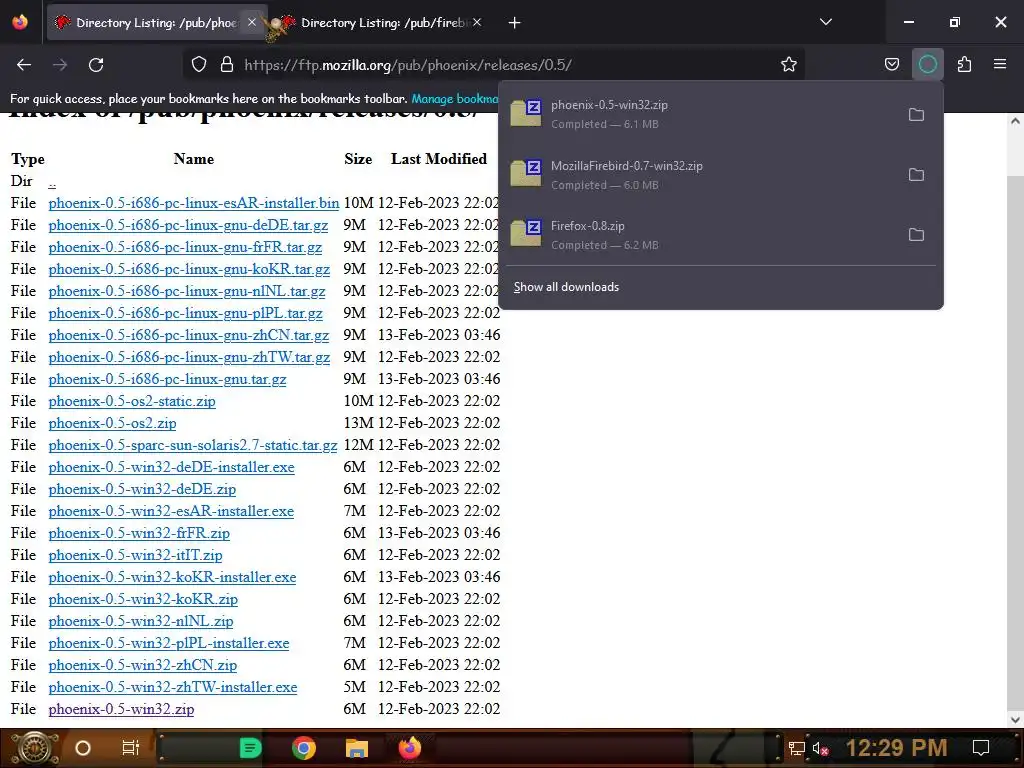Download phoenix-0.5-os2-static.zip

(132, 401)
